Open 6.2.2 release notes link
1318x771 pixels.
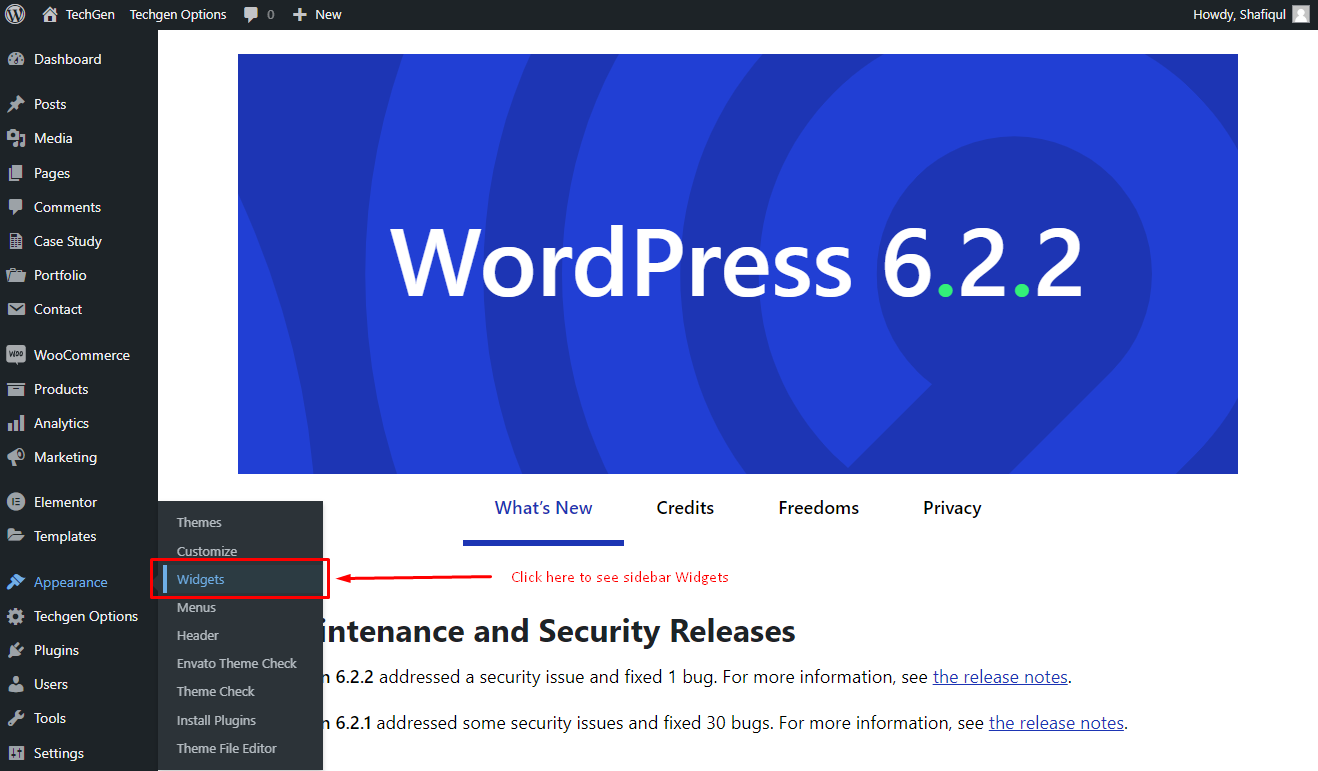point(1000,677)
